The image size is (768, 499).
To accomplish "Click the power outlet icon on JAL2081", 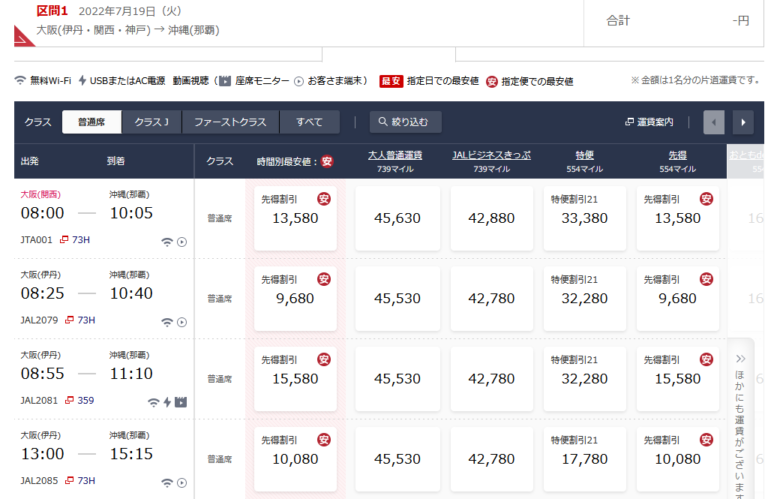I will pyautogui.click(x=167, y=402).
